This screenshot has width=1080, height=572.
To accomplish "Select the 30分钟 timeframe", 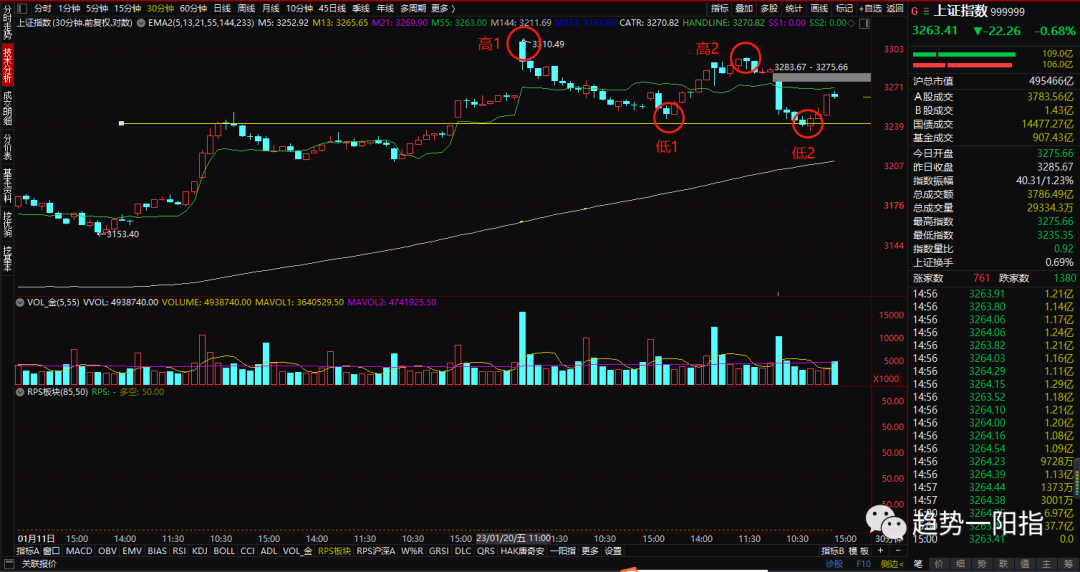I will coord(160,8).
